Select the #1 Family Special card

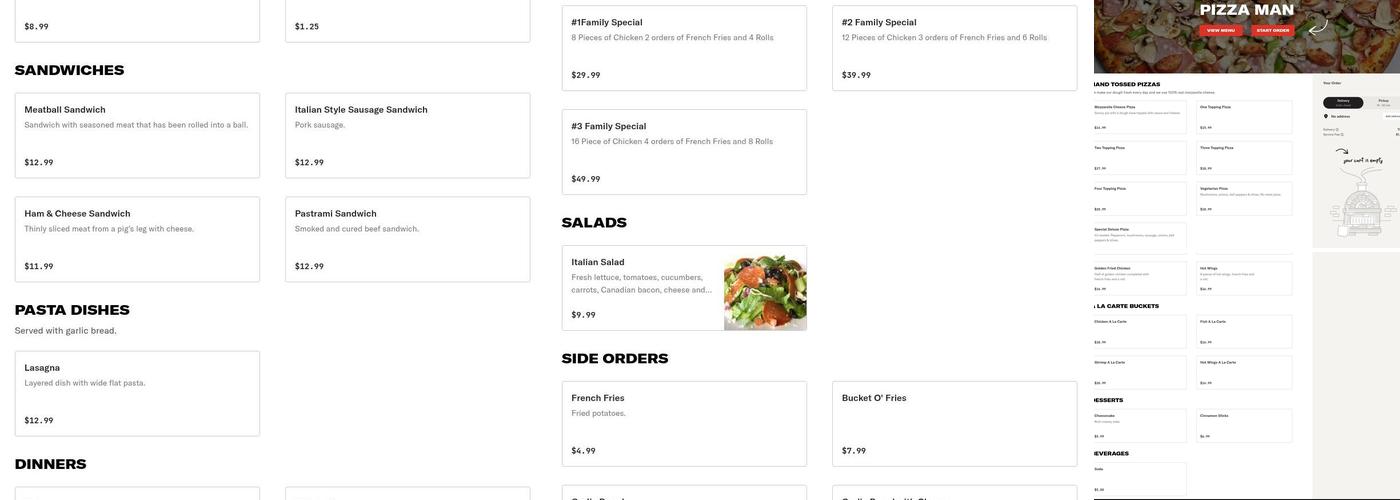pyautogui.click(x=684, y=48)
